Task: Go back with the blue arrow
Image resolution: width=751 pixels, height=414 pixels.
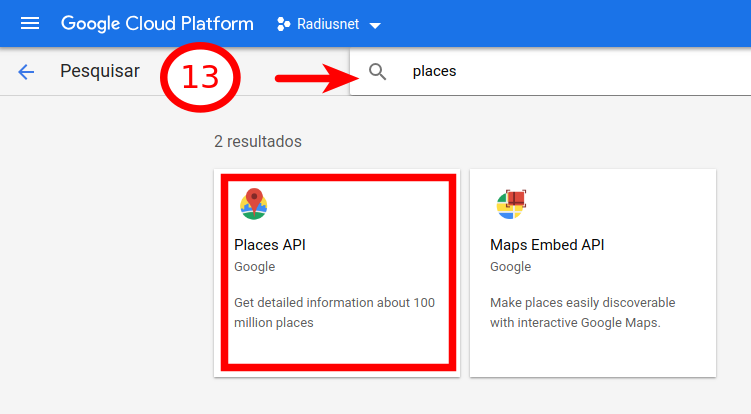Action: coord(26,72)
